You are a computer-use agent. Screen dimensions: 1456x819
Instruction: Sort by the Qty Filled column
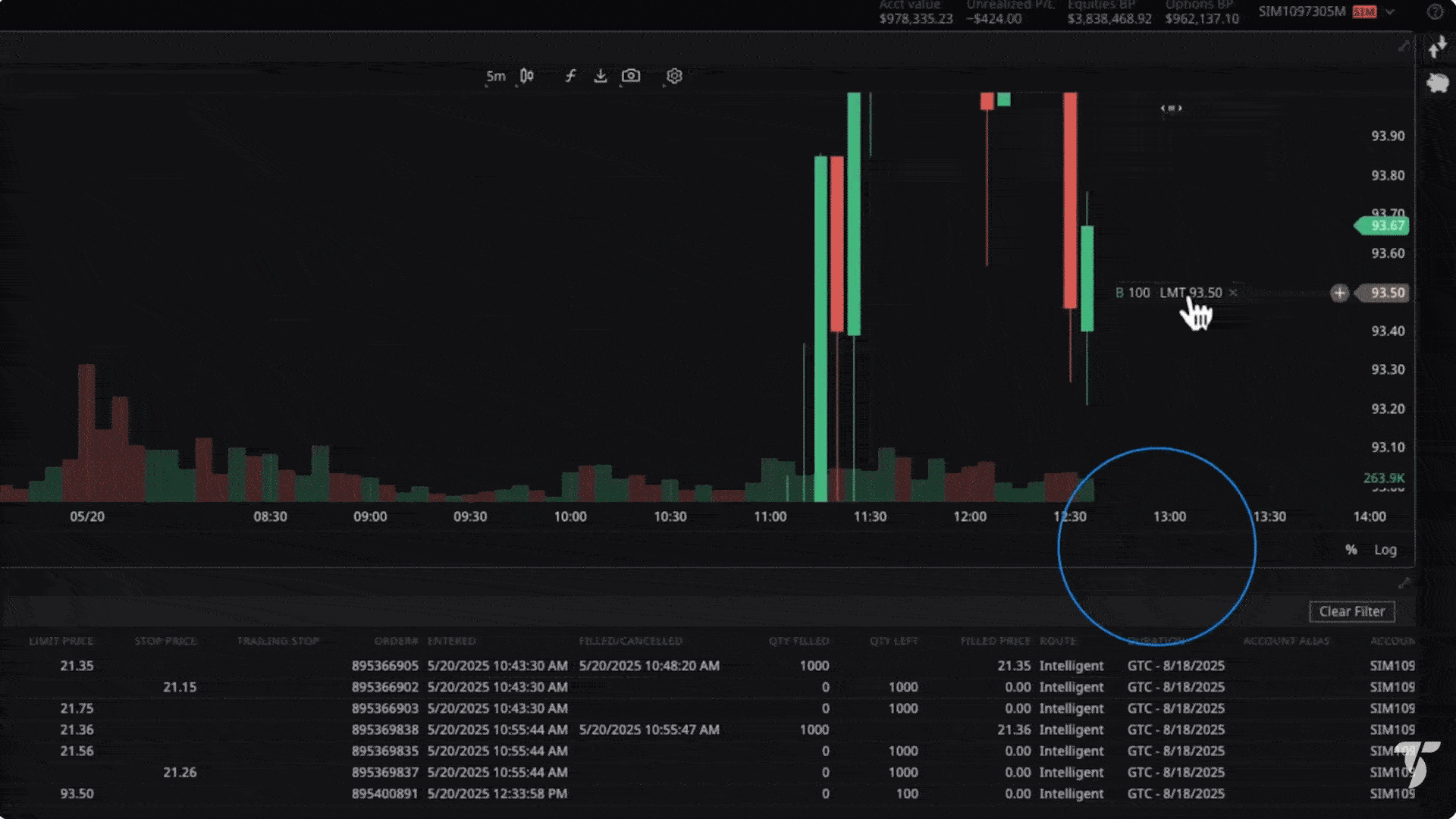tap(799, 642)
